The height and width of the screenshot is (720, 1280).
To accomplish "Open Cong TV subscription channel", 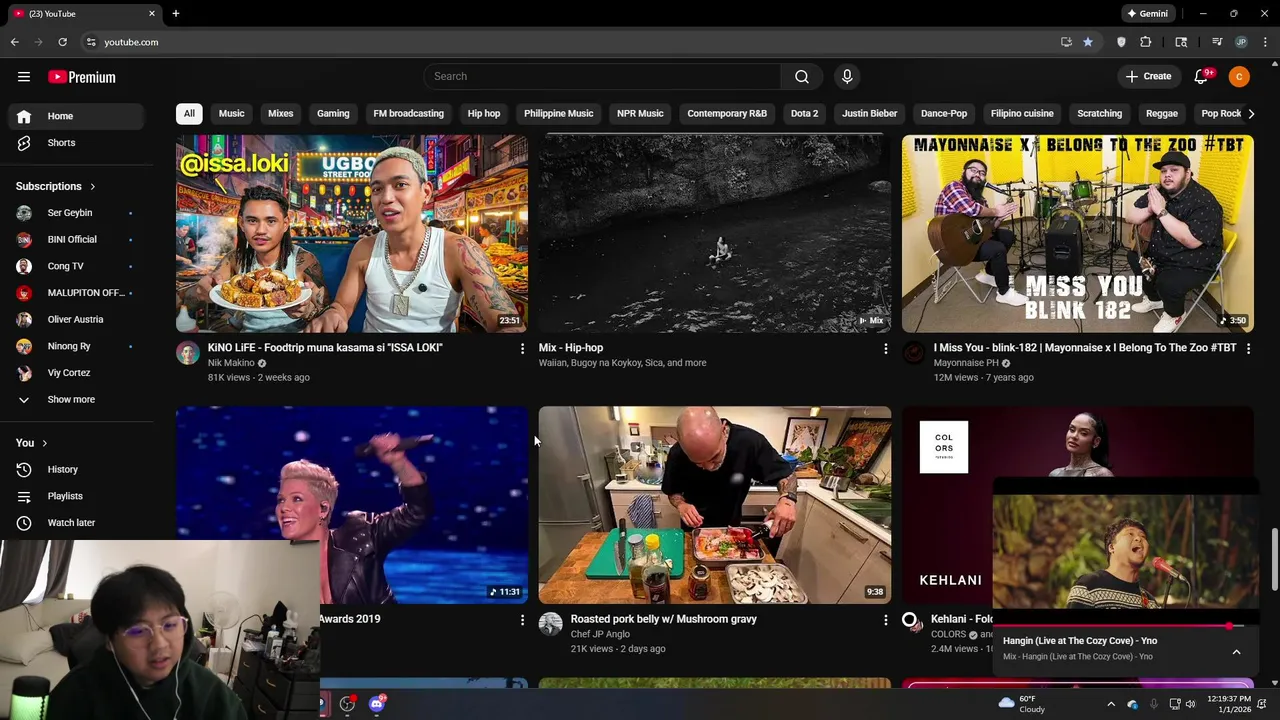I will [74, 266].
